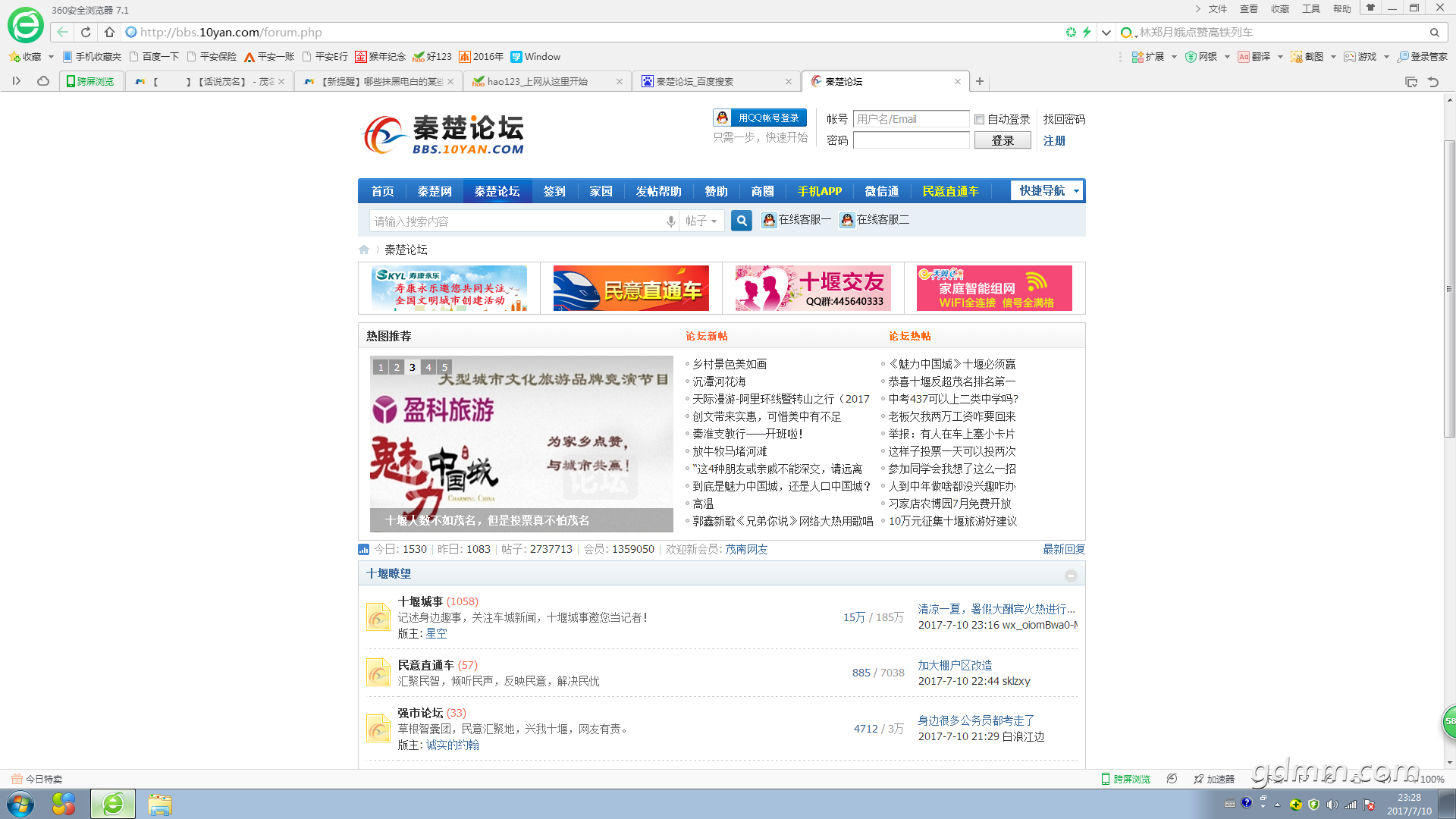Click the restore closed tab icon
The width and height of the screenshot is (1456, 819).
pos(1433,82)
